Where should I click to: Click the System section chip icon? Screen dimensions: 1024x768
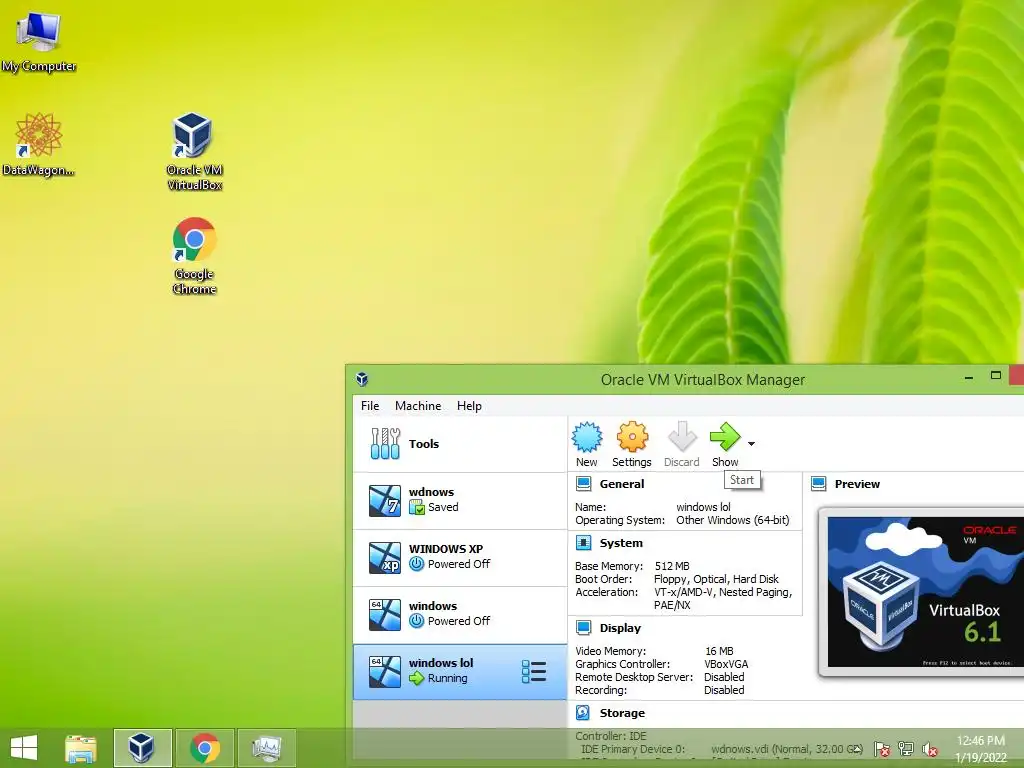[x=583, y=543]
